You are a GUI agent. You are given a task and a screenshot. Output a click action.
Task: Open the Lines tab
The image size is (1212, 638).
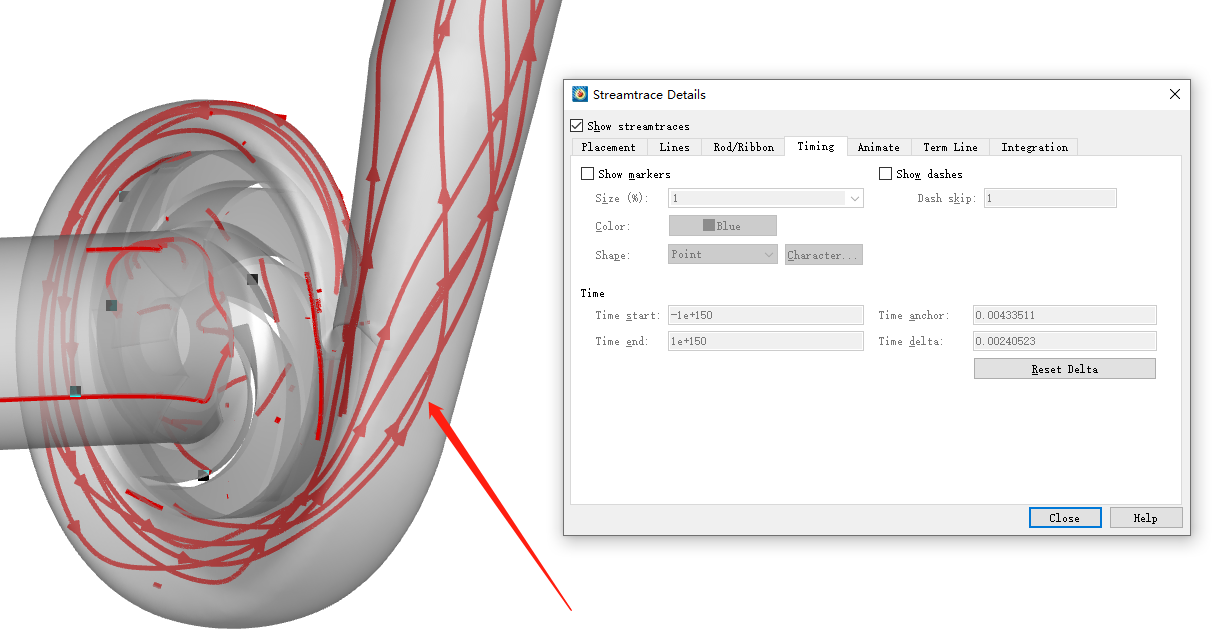click(x=674, y=147)
